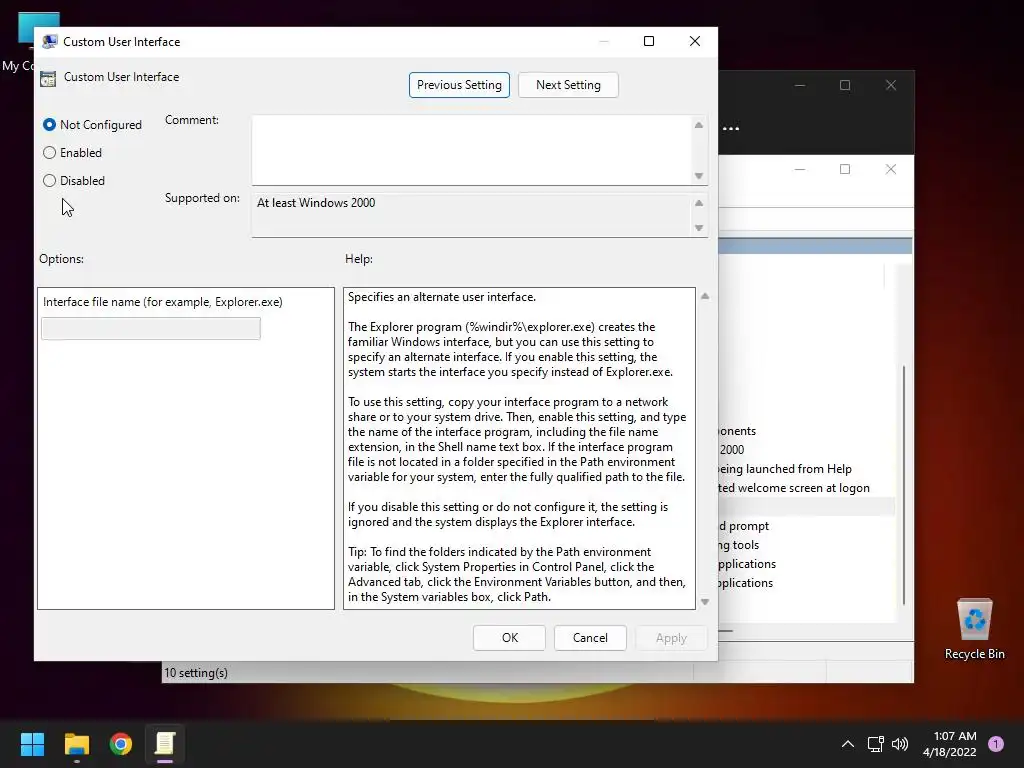
Task: Show hidden icons in system tray
Action: point(848,744)
